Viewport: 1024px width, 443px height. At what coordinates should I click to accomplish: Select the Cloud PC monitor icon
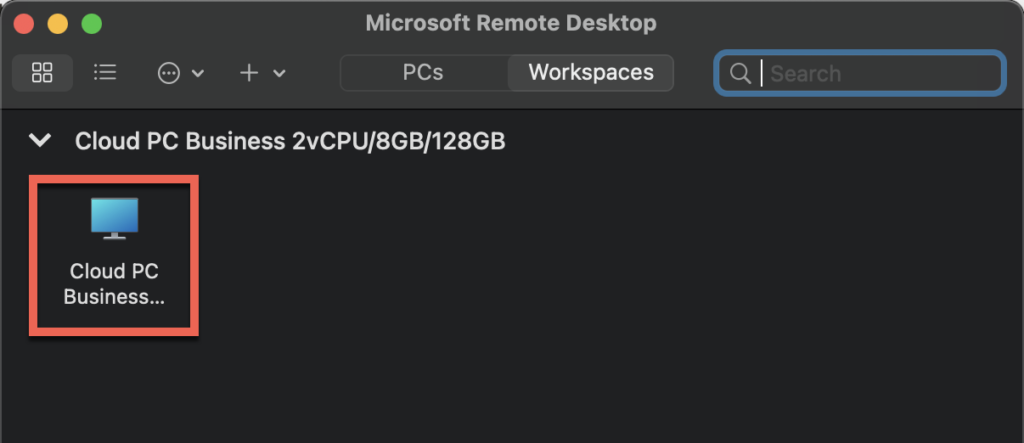[x=114, y=218]
